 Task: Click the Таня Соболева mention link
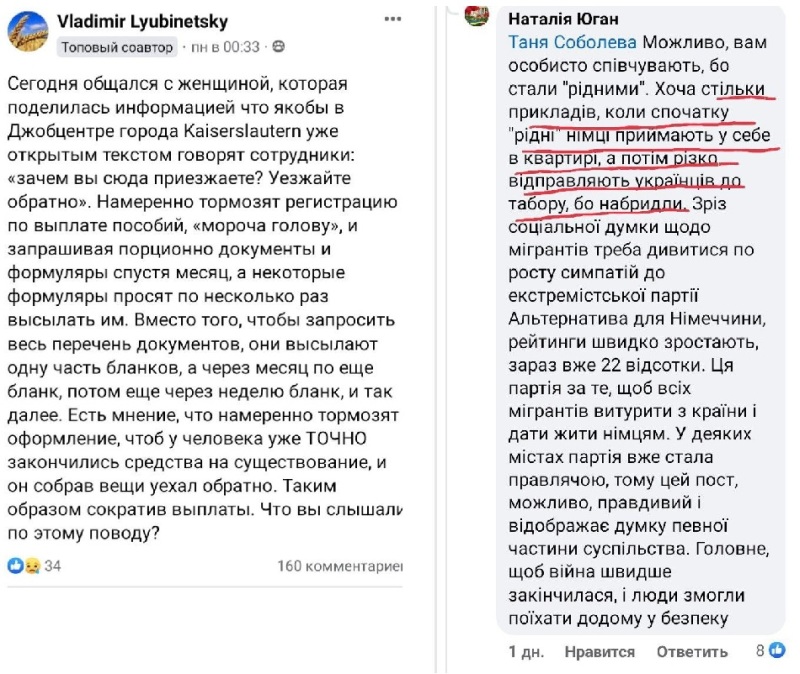coord(572,42)
